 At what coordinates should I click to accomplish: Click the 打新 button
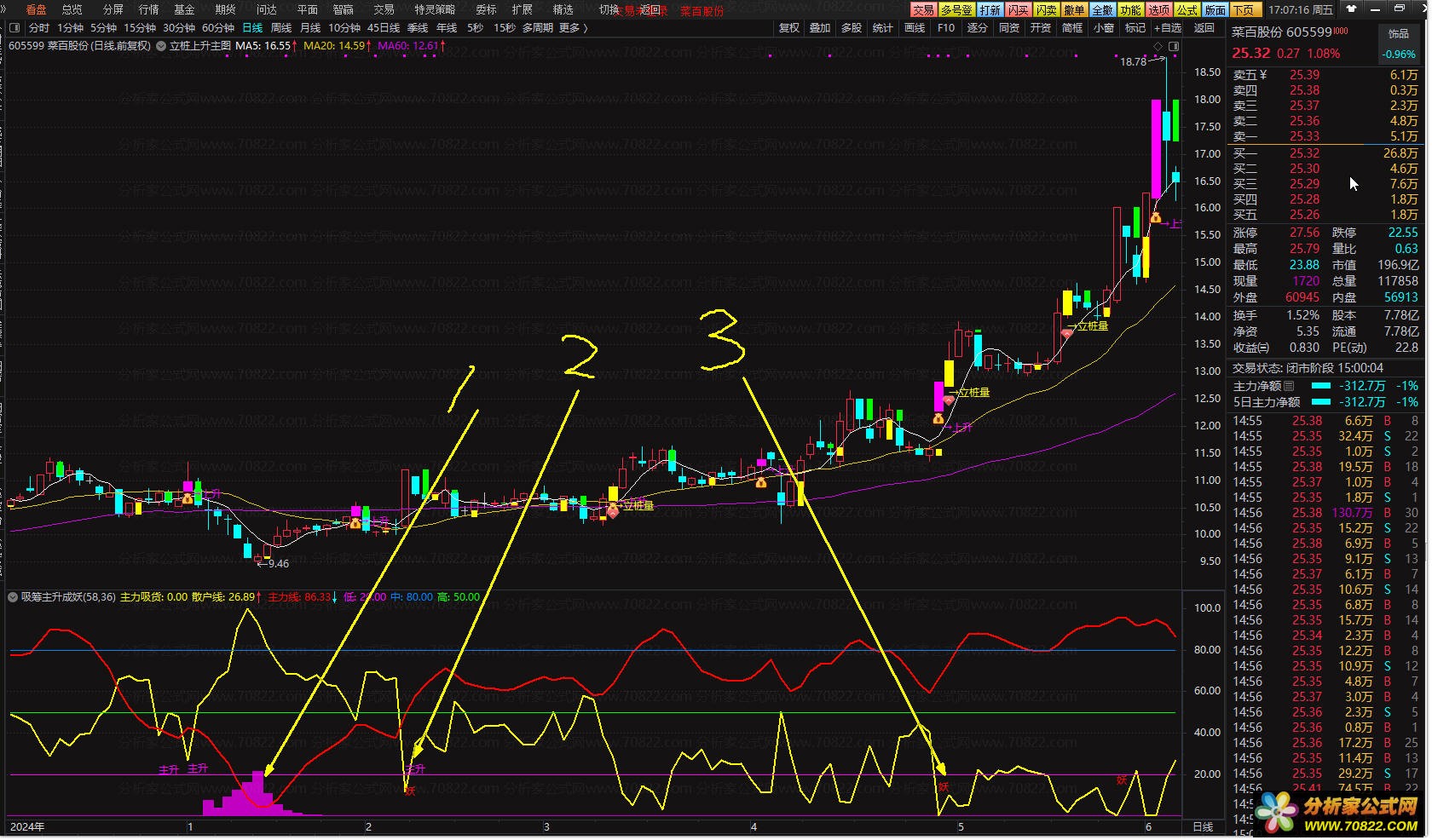click(990, 9)
